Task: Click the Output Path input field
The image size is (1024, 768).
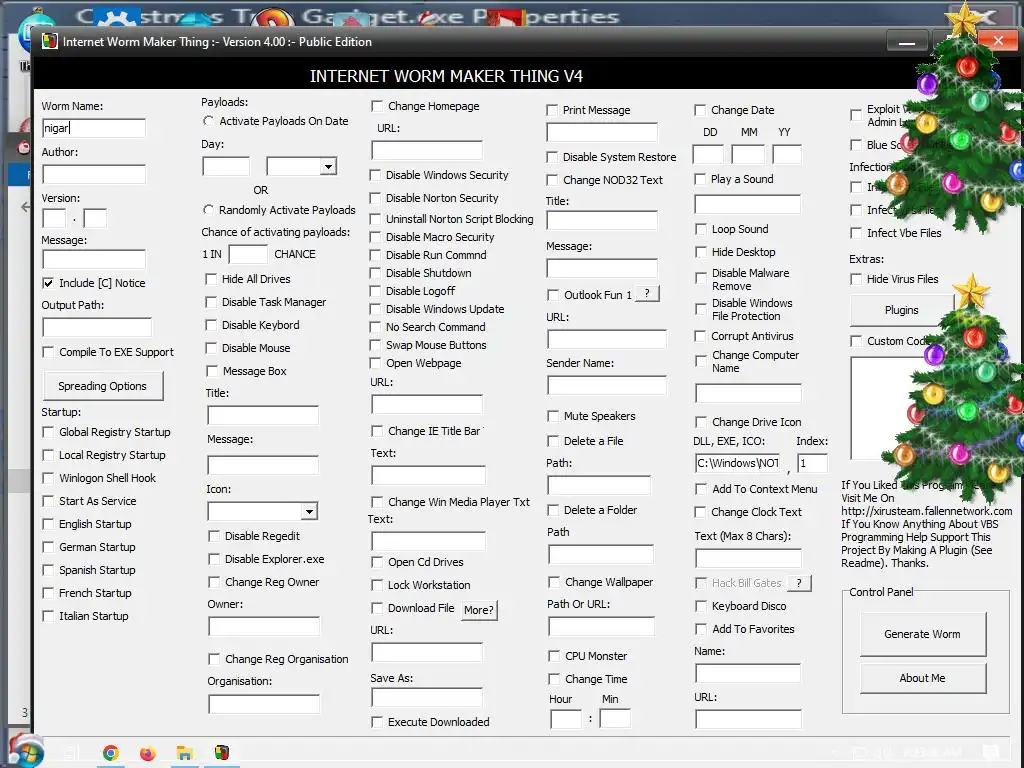Action: [x=97, y=327]
